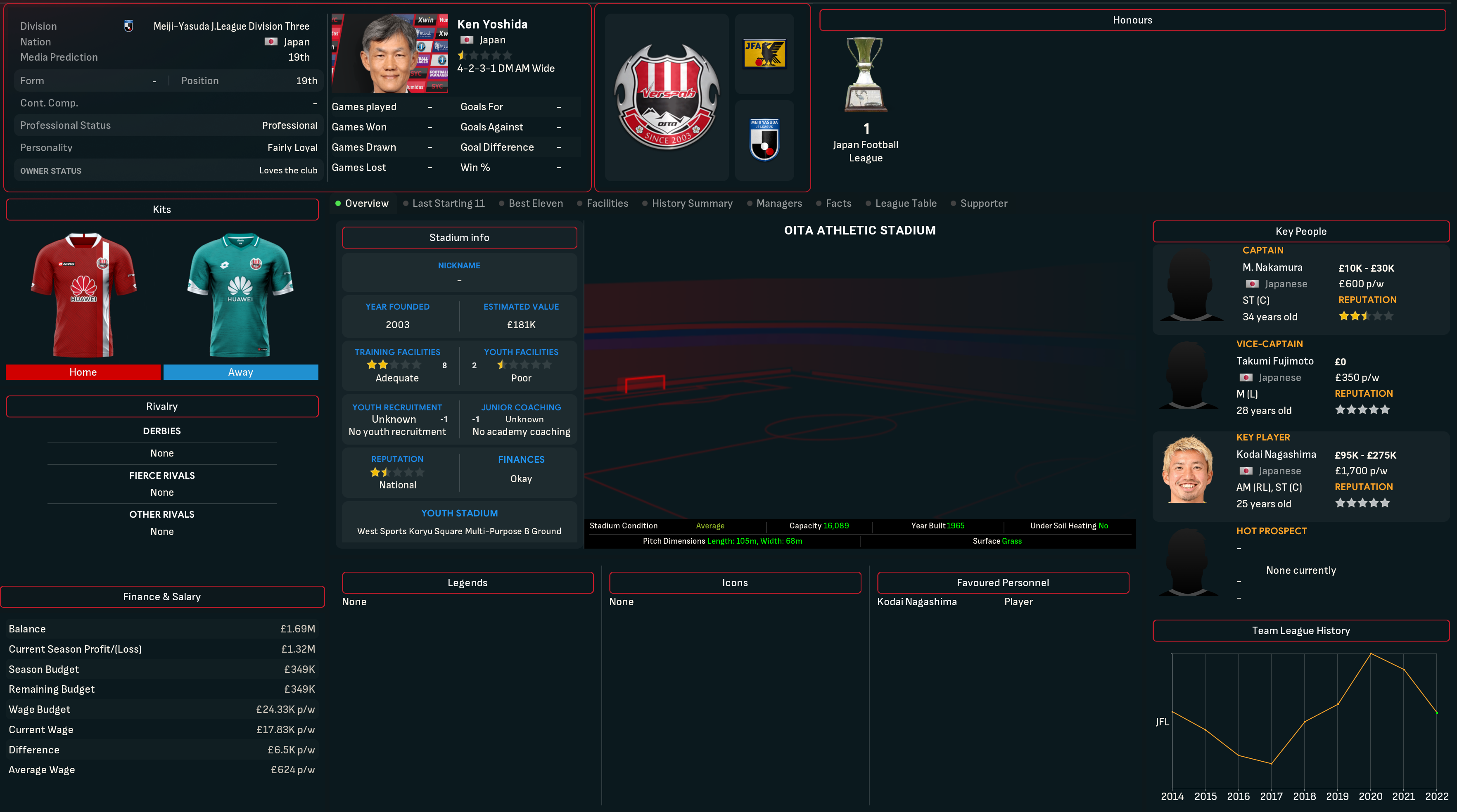Click the Home kit red button
The image size is (1457, 812).
tap(83, 372)
